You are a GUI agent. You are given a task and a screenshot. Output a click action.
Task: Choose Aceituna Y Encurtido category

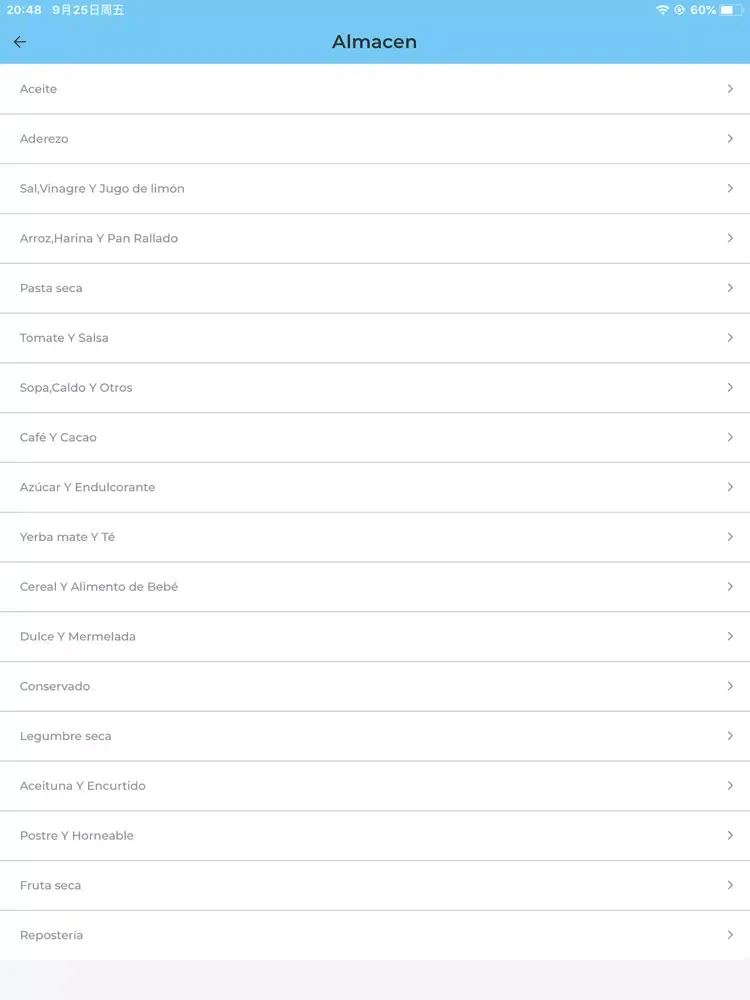[375, 785]
